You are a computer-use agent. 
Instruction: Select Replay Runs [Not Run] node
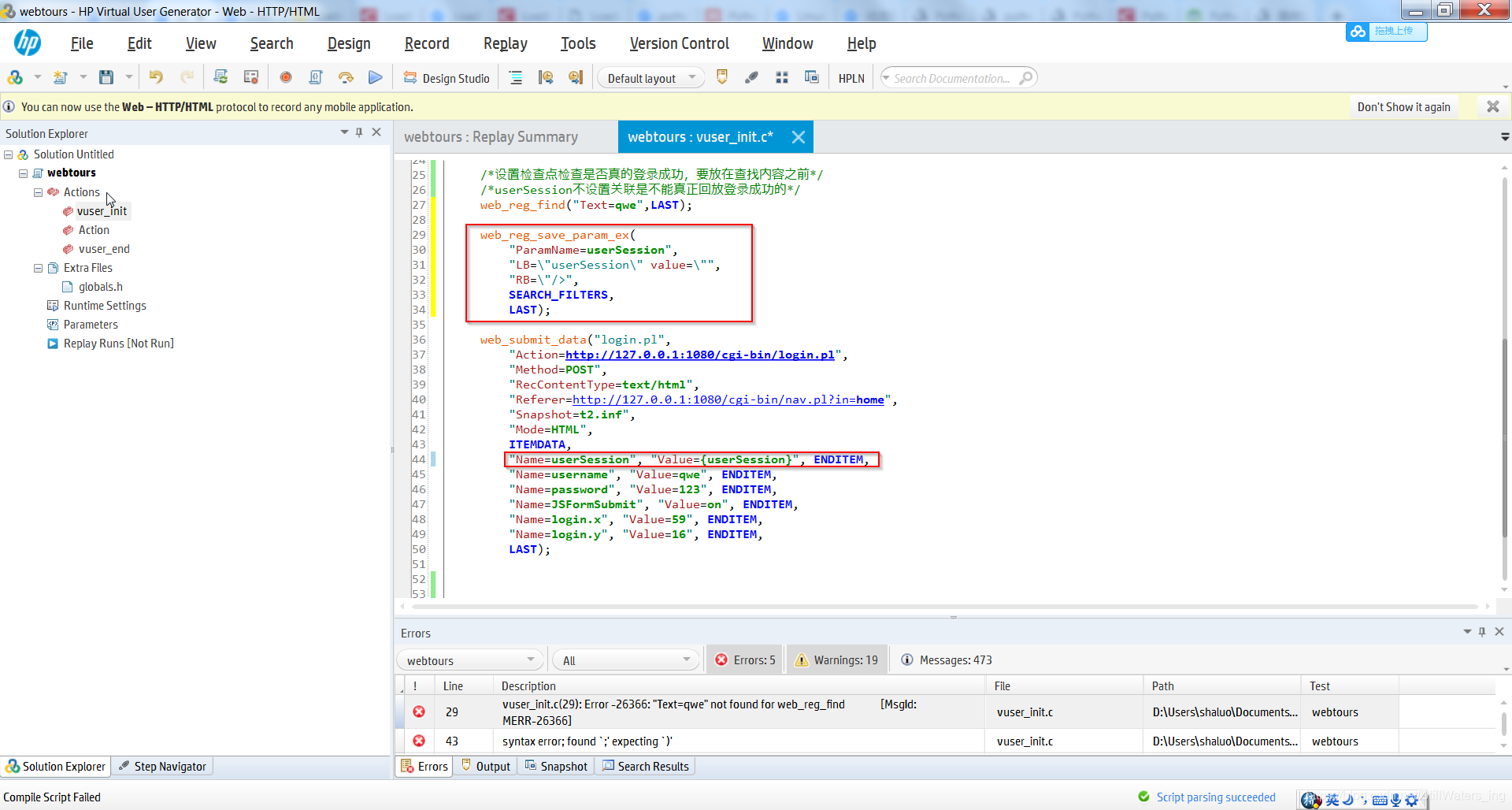118,344
